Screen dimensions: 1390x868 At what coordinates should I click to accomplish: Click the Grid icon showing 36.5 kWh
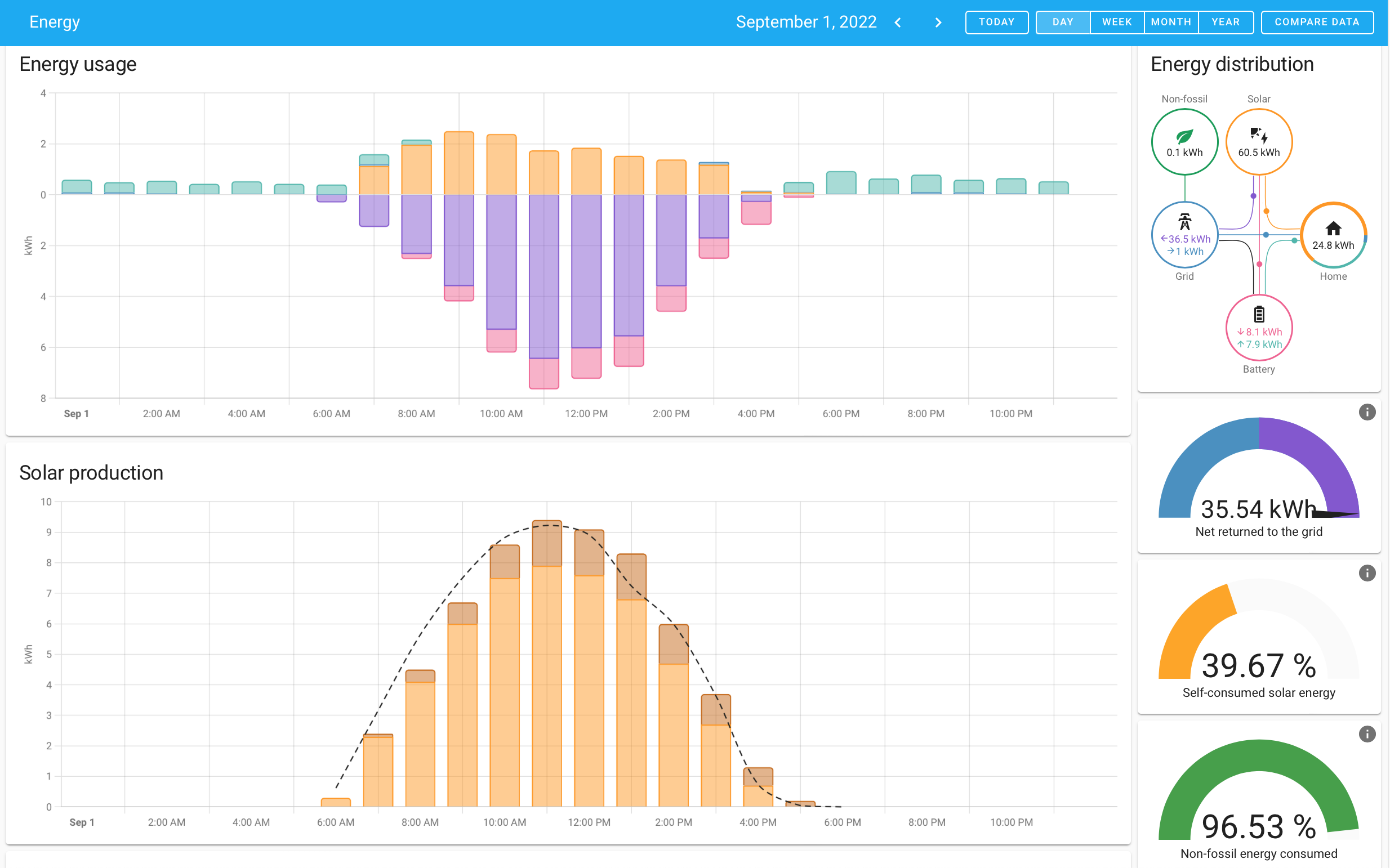click(x=1184, y=235)
